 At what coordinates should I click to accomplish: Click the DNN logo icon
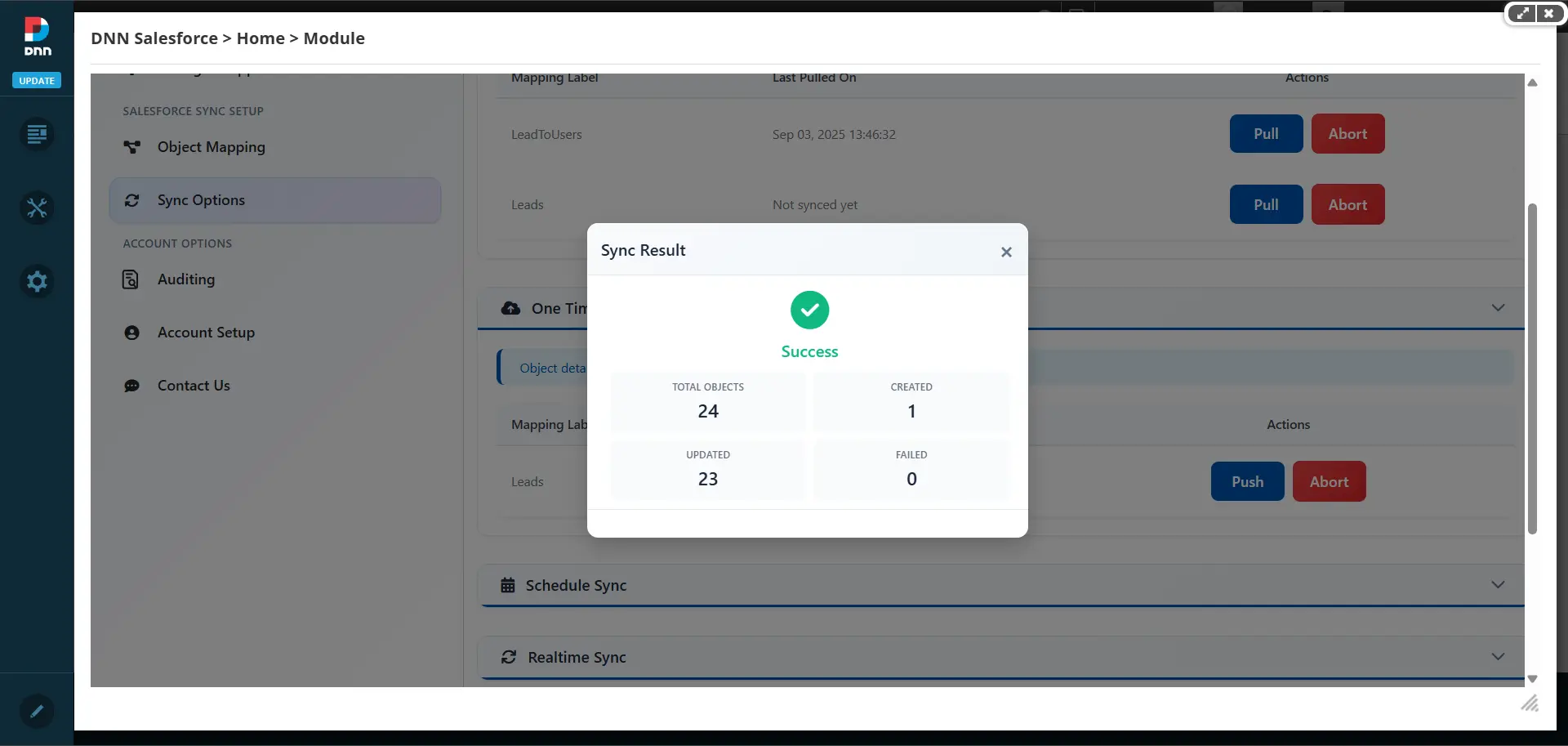[37, 37]
